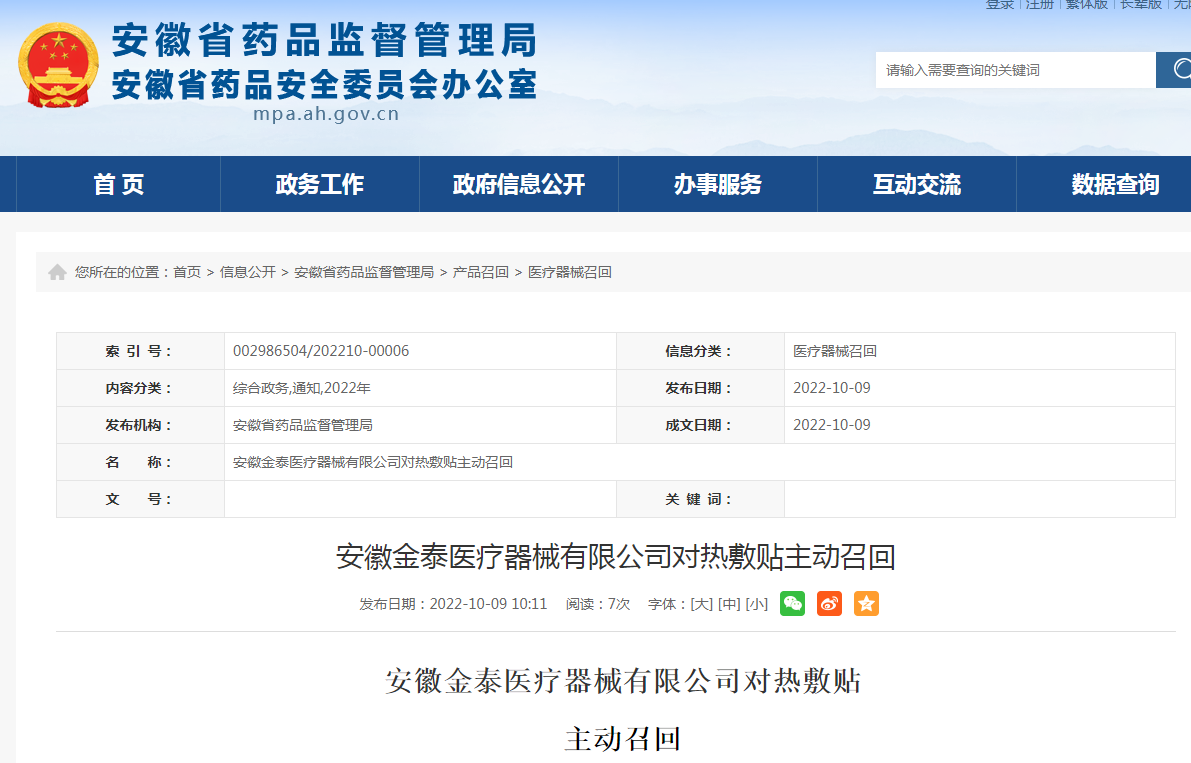This screenshot has height=763, width=1191.
Task: Click the home icon in breadcrumb
Action: click(x=57, y=272)
